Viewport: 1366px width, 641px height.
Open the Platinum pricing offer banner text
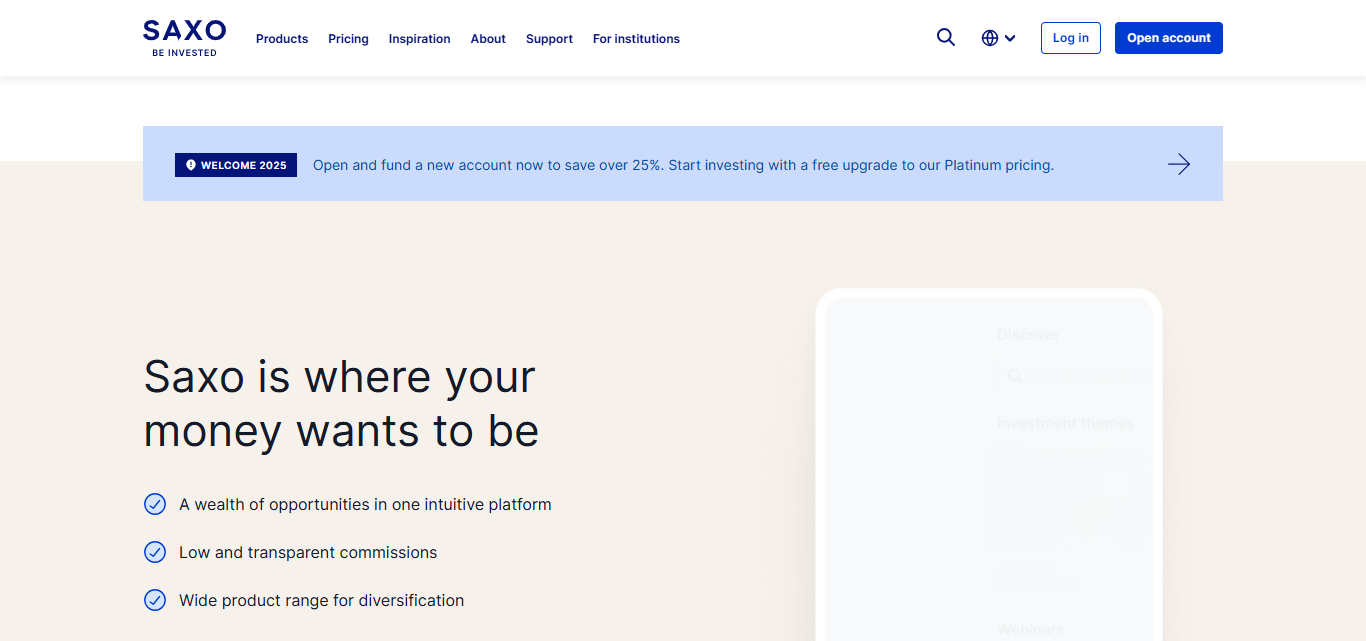tap(683, 165)
